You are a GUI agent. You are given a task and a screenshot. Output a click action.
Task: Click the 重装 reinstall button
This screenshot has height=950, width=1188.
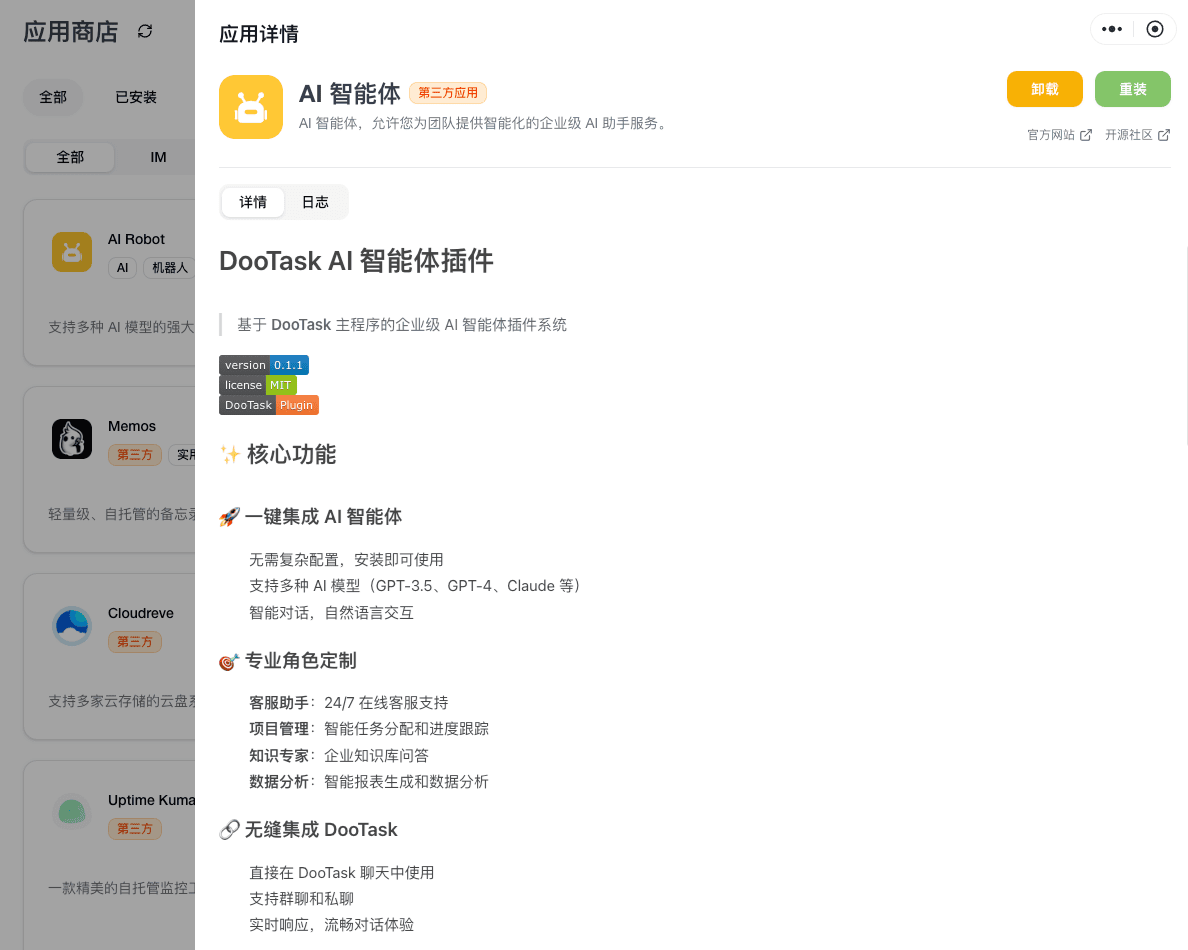[1133, 89]
